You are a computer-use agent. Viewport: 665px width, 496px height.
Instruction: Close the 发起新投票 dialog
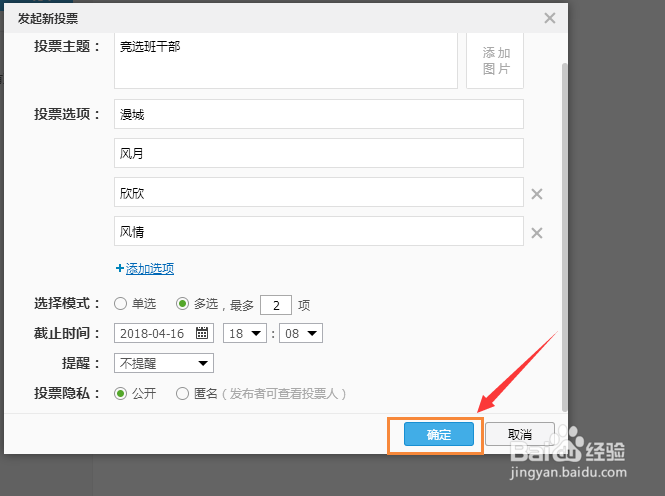click(x=550, y=18)
